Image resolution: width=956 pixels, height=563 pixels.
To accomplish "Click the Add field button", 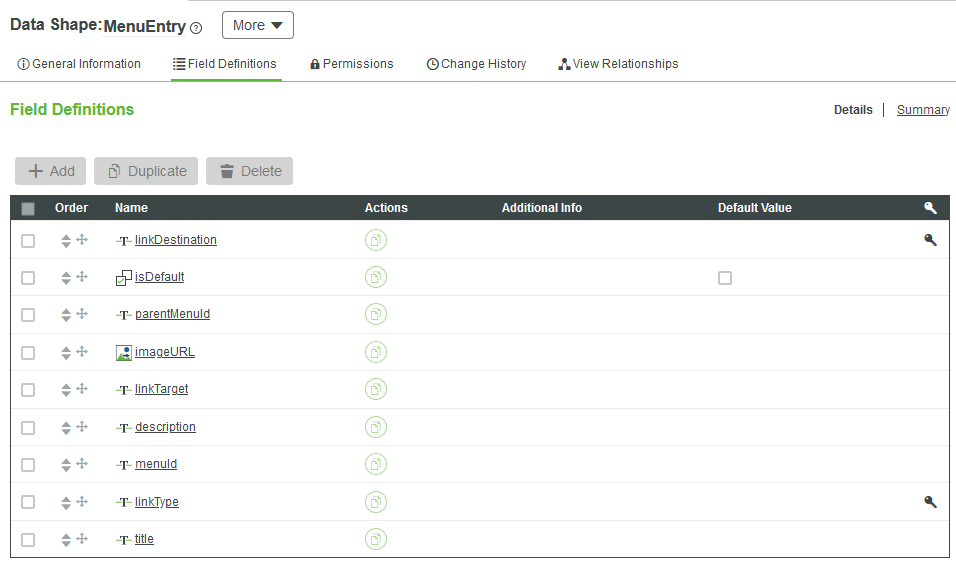I will tap(51, 171).
